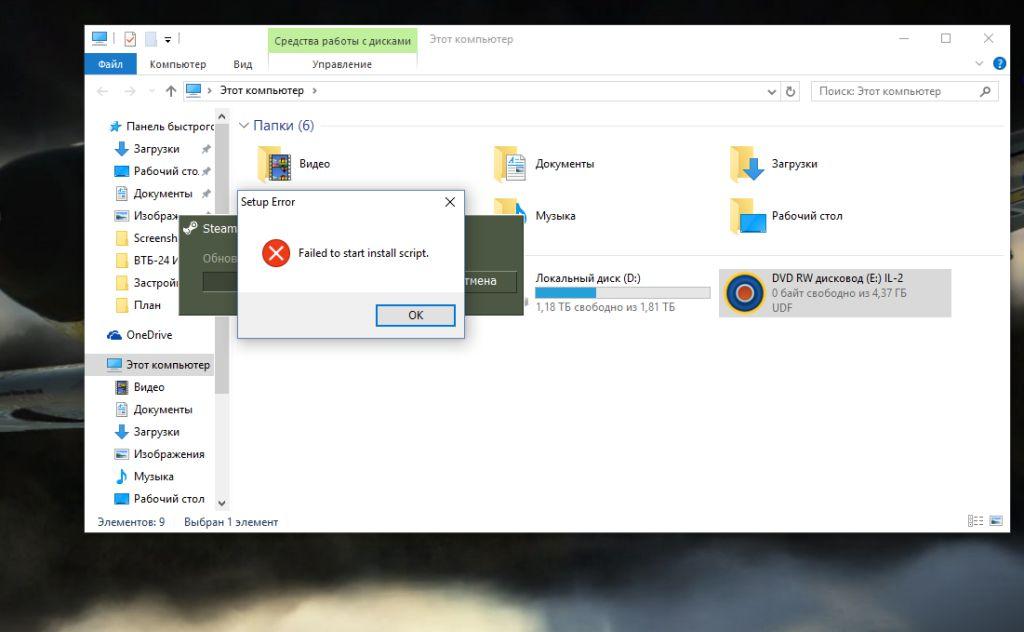Click OK in Setup Error dialog
1024x632 pixels.
pos(415,315)
